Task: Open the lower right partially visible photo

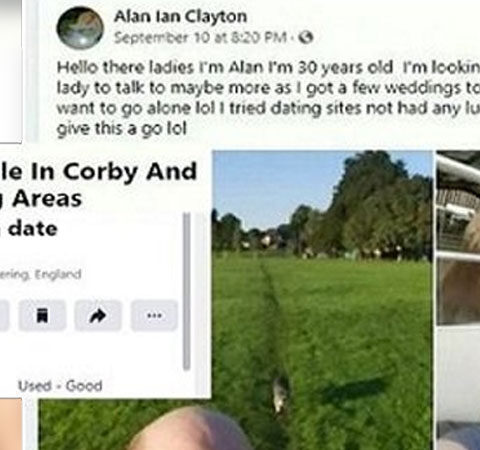Action: (x=458, y=388)
